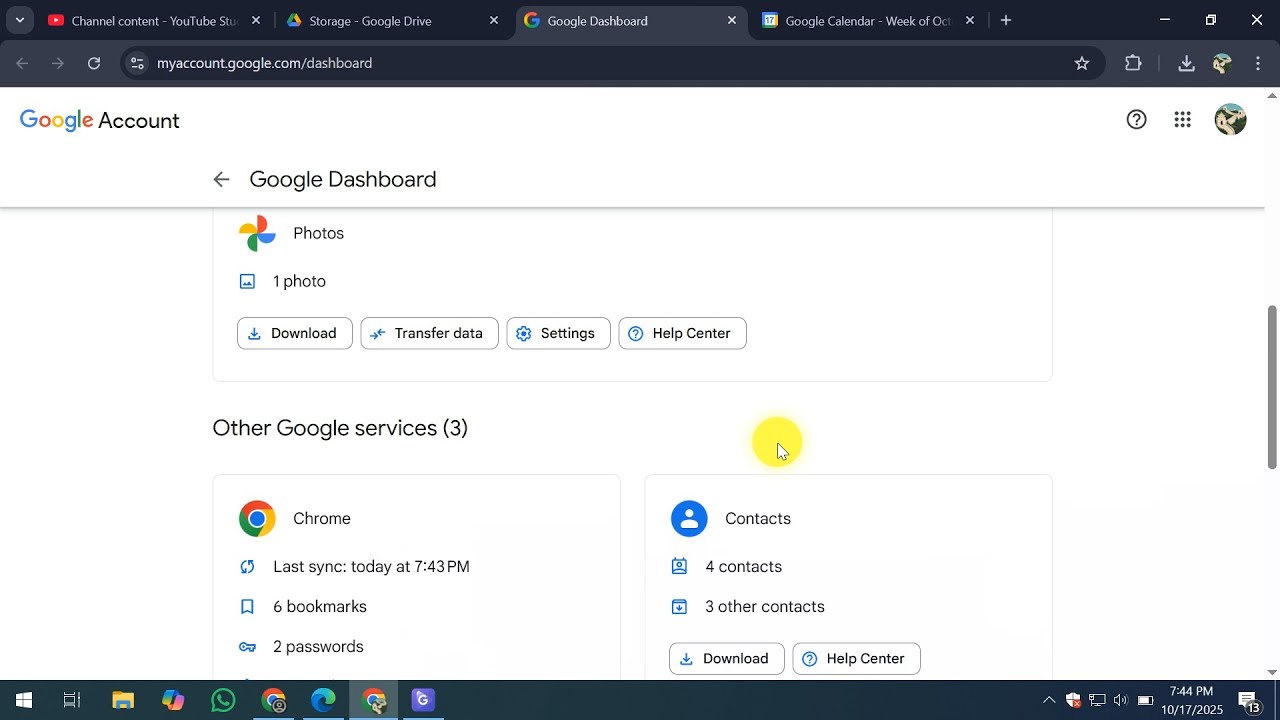Open the notification center on the taskbar
This screenshot has height=720, width=1280.
point(1249,700)
